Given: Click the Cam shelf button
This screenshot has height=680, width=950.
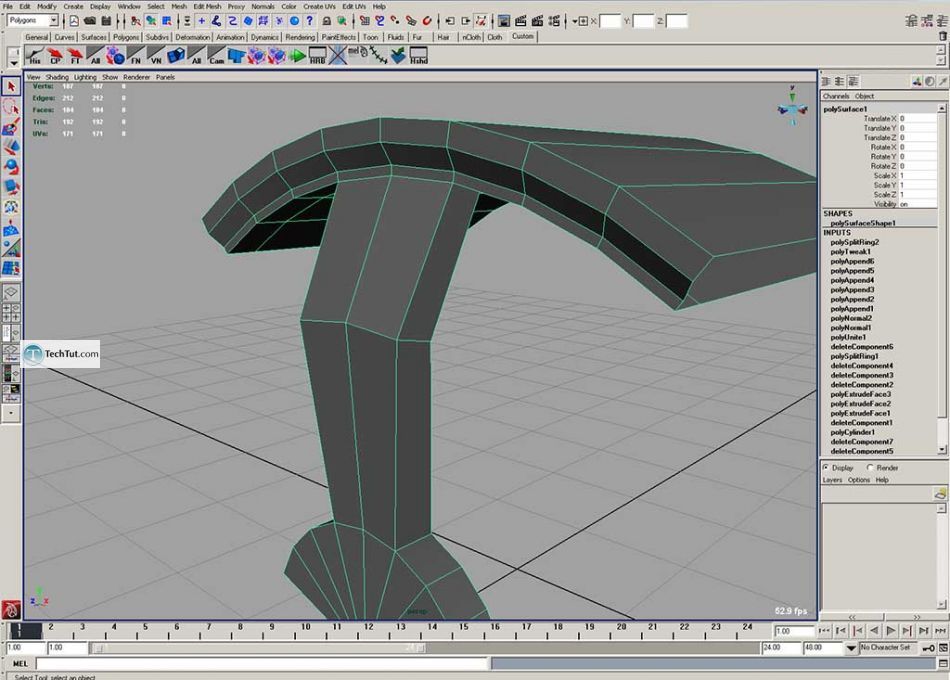Looking at the screenshot, I should pyautogui.click(x=216, y=56).
